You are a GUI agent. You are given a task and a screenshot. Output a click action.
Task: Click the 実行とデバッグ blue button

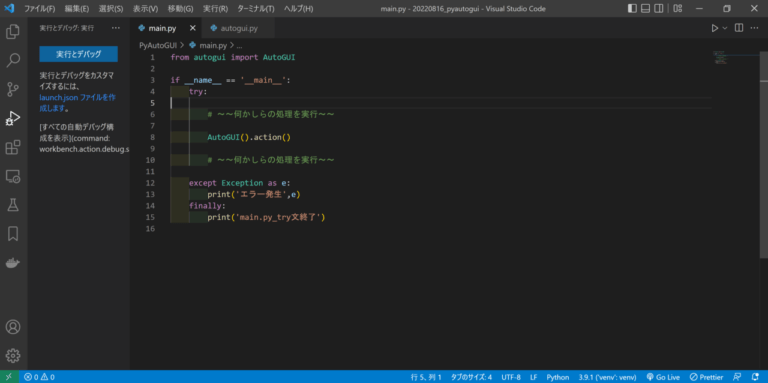pyautogui.click(x=78, y=54)
